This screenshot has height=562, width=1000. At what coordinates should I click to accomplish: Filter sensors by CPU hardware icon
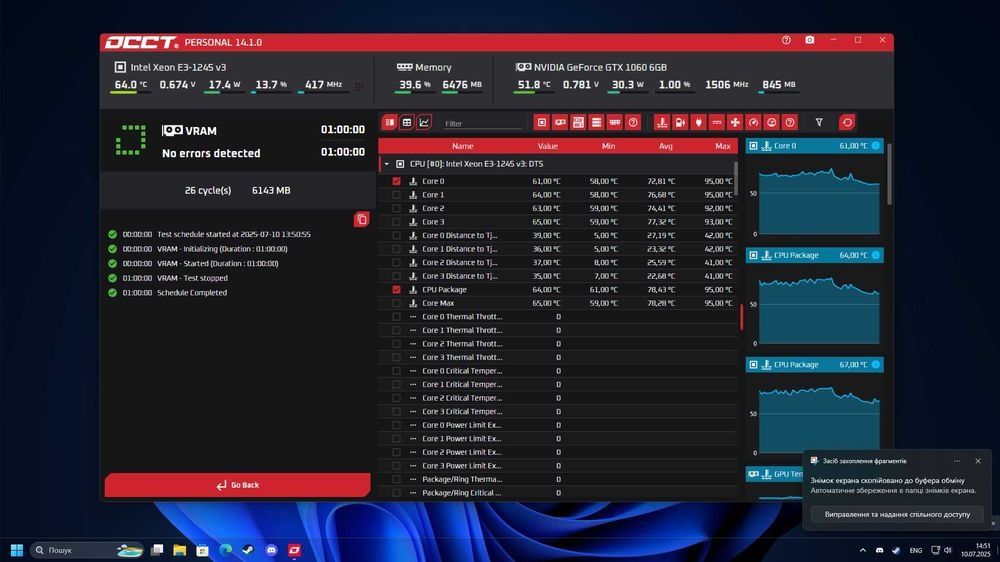[x=541, y=122]
